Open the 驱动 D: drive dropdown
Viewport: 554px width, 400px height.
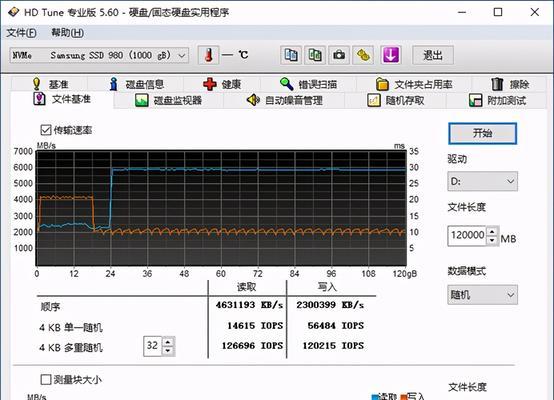point(482,181)
